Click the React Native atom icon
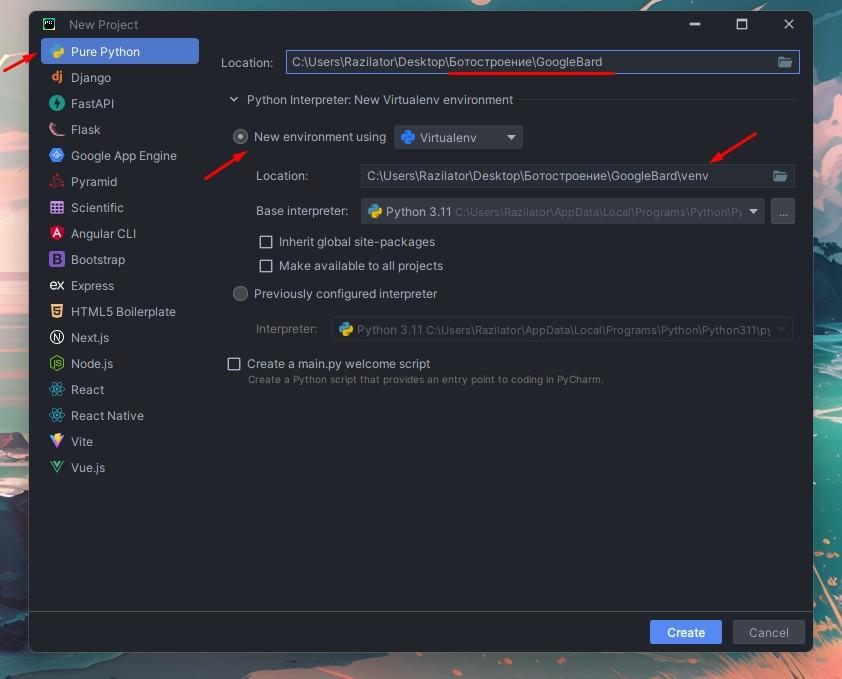Screen dimensions: 842x679 [57, 415]
